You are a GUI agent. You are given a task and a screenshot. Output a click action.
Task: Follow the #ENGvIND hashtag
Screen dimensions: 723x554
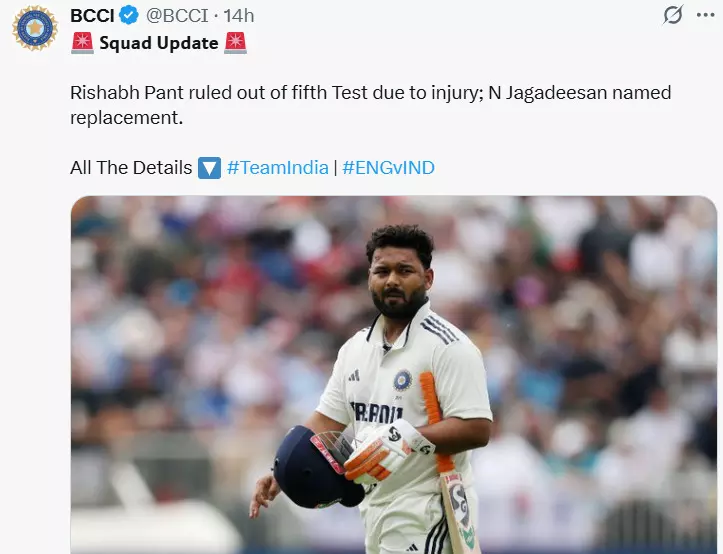point(388,167)
